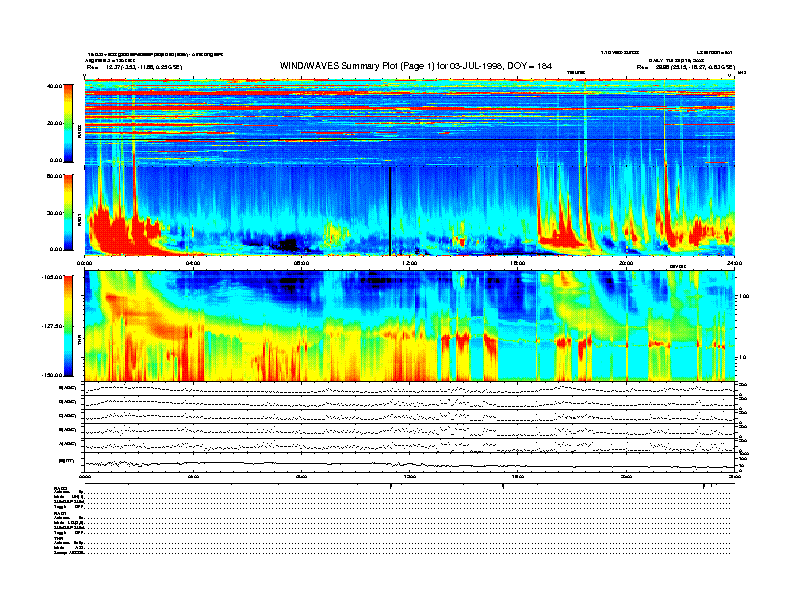
Task: Click the 08:00 tick label under RAD1 spectrogram
Action: [x=301, y=263]
